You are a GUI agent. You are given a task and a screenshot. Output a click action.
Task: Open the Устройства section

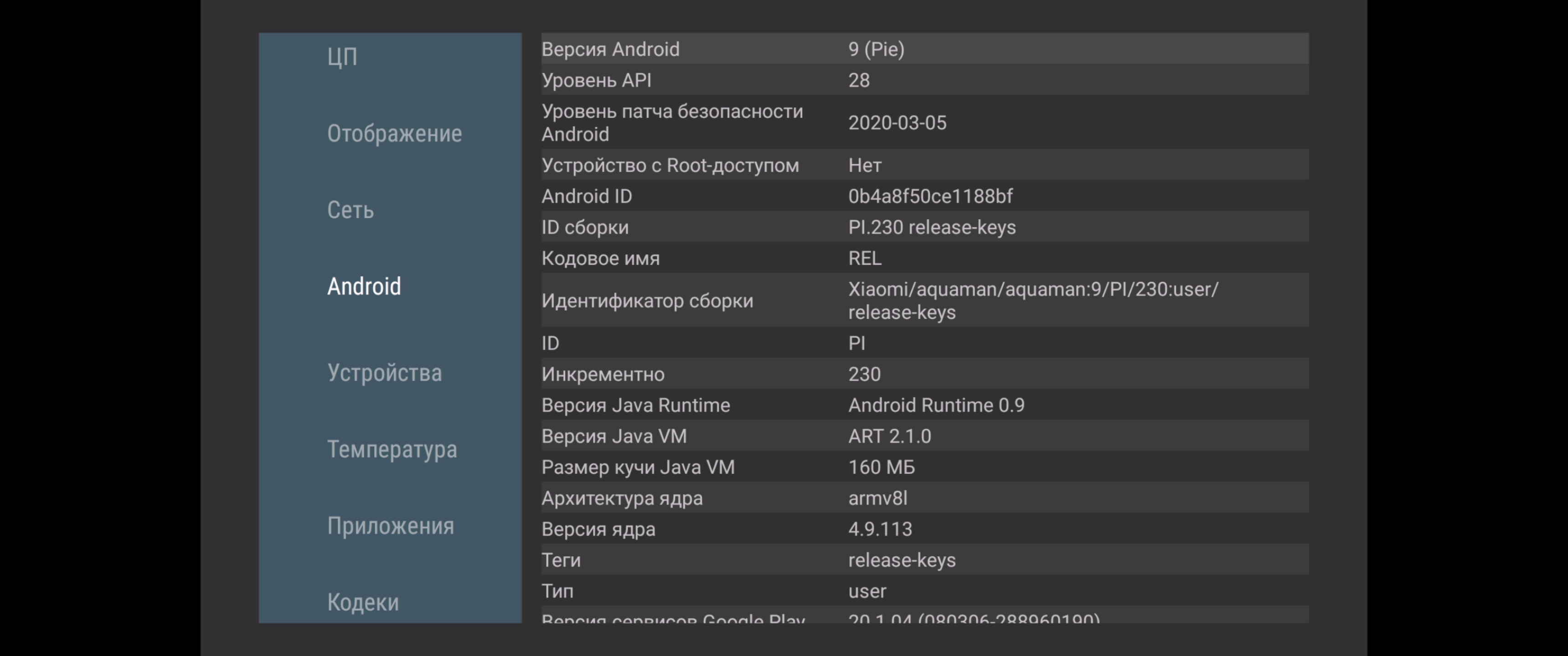384,373
